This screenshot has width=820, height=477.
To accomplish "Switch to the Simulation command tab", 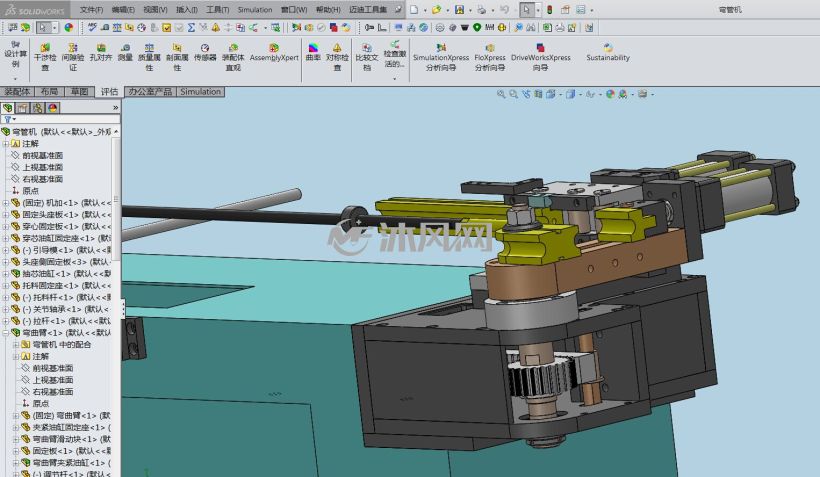I will tap(200, 92).
